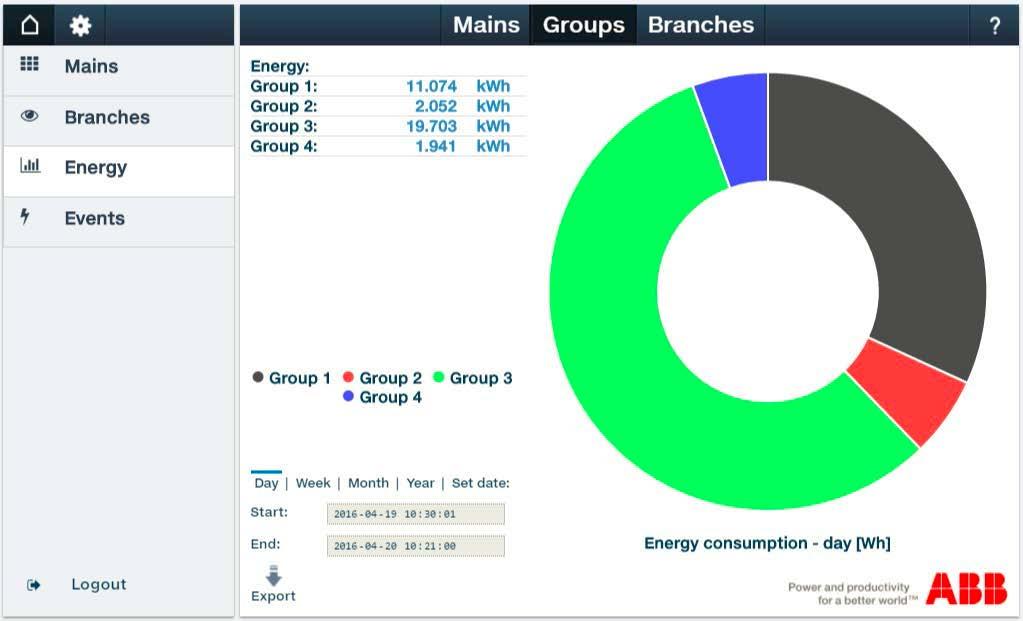This screenshot has width=1023, height=621.
Task: Click the Group 1 value 11.074
Action: pyautogui.click(x=431, y=86)
